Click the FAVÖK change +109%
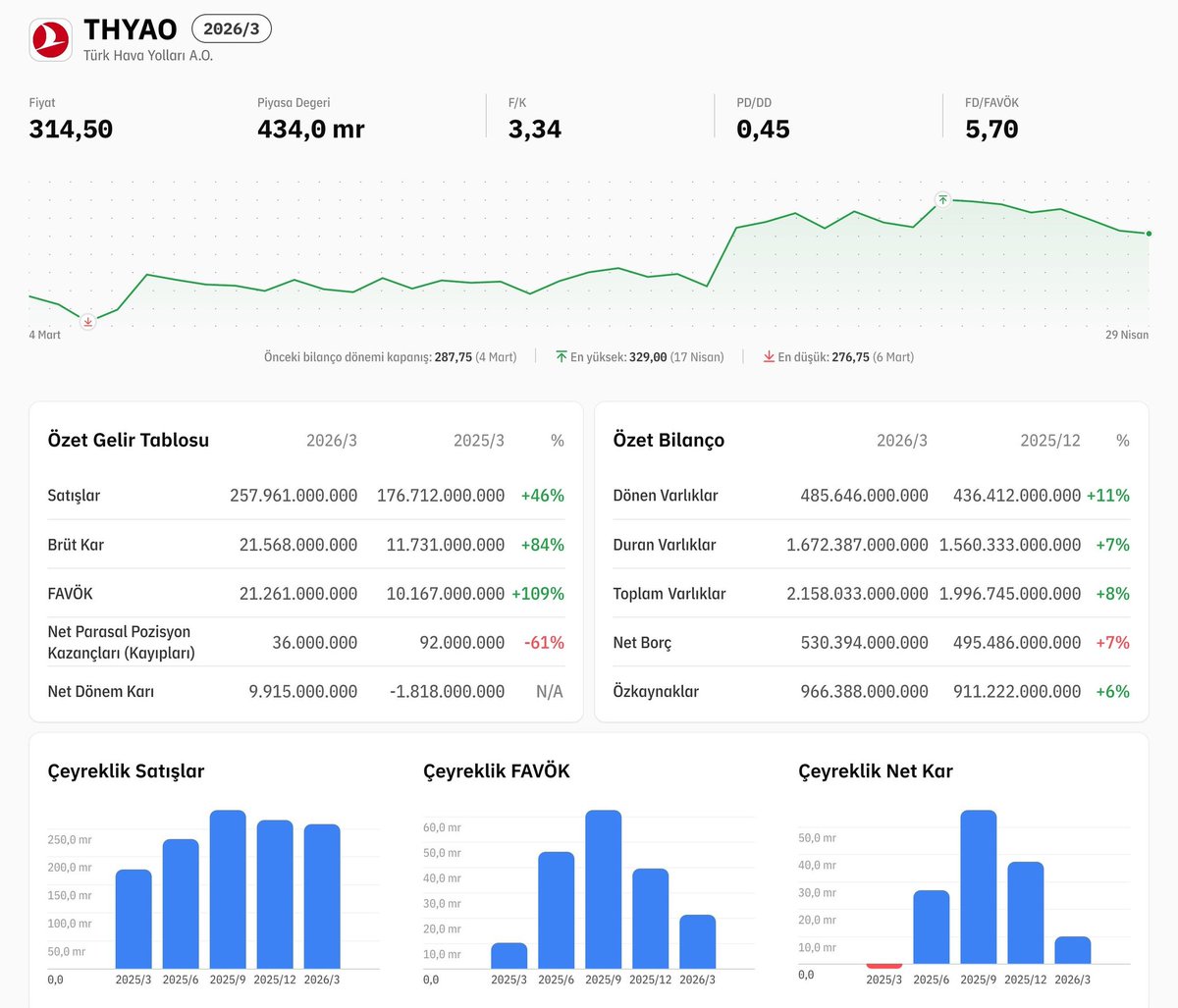 (538, 594)
